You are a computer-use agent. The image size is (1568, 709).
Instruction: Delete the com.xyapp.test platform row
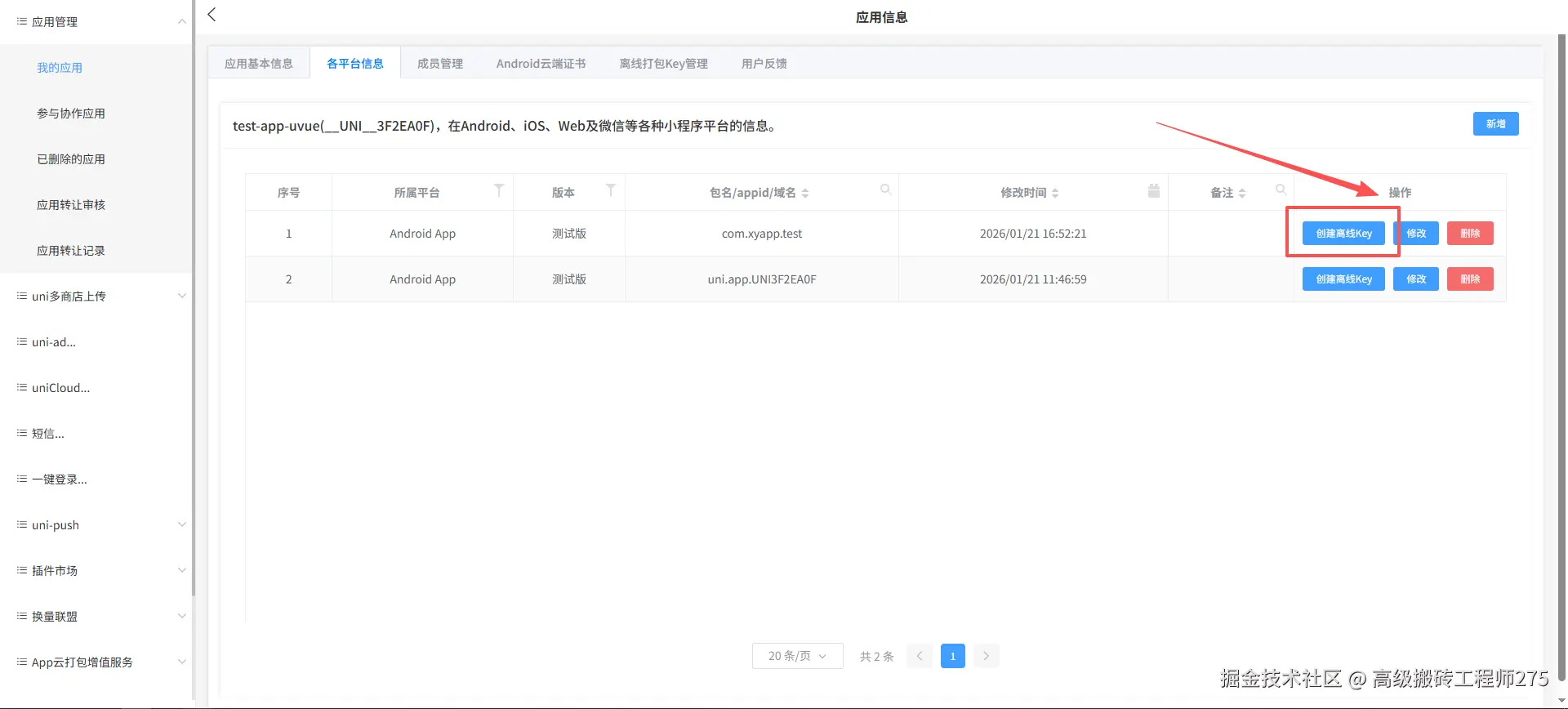[1470, 234]
